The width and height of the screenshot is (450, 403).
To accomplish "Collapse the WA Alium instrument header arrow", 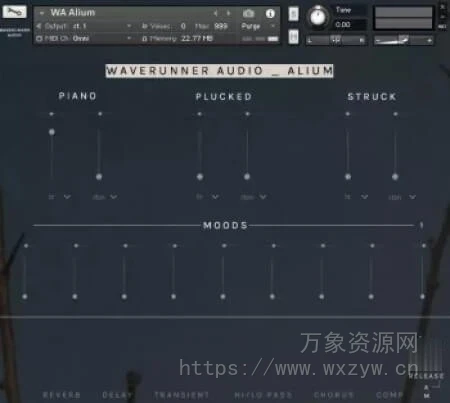I will coord(42,13).
